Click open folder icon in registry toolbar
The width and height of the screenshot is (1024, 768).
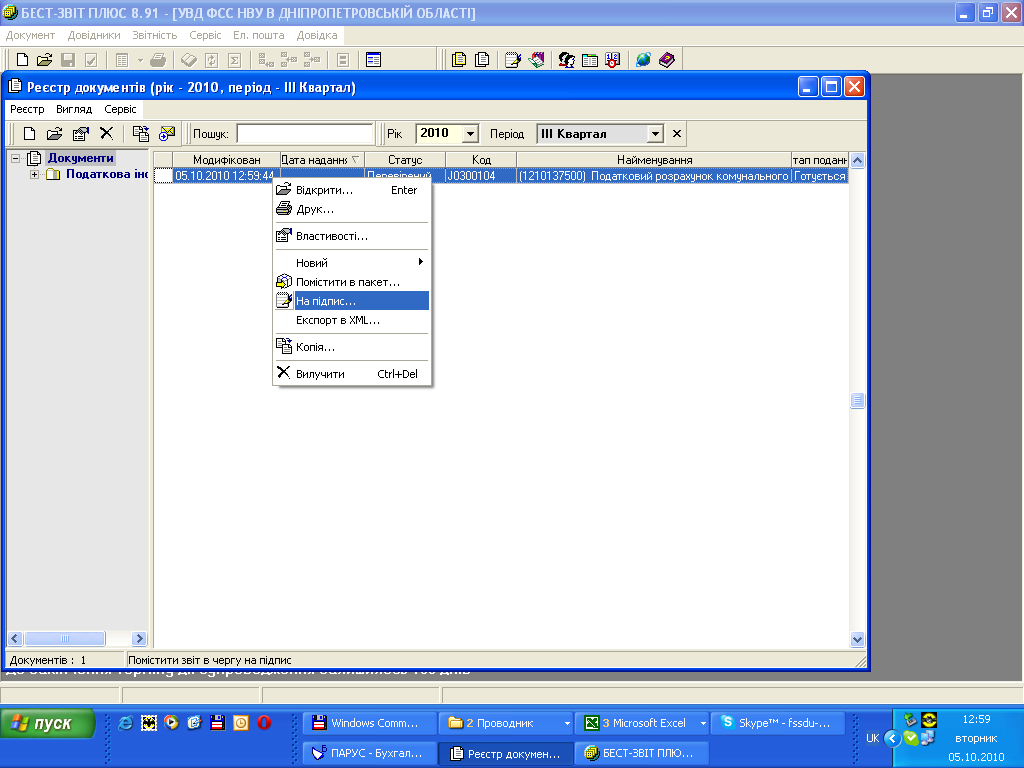click(54, 134)
